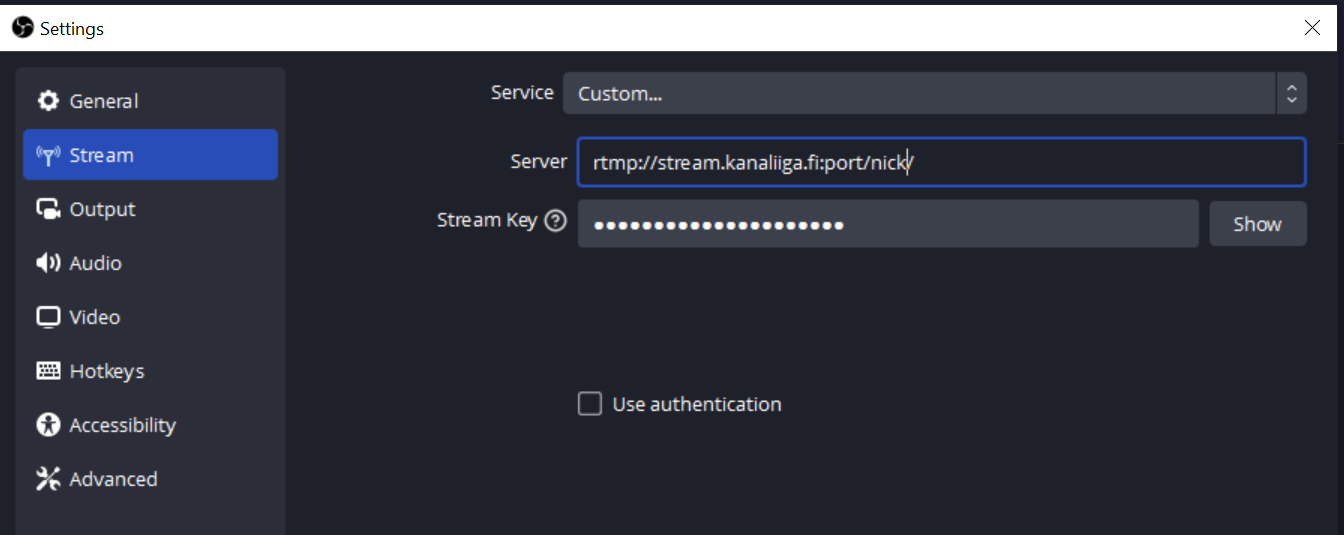Click the Output monitor-camera icon

48,209
